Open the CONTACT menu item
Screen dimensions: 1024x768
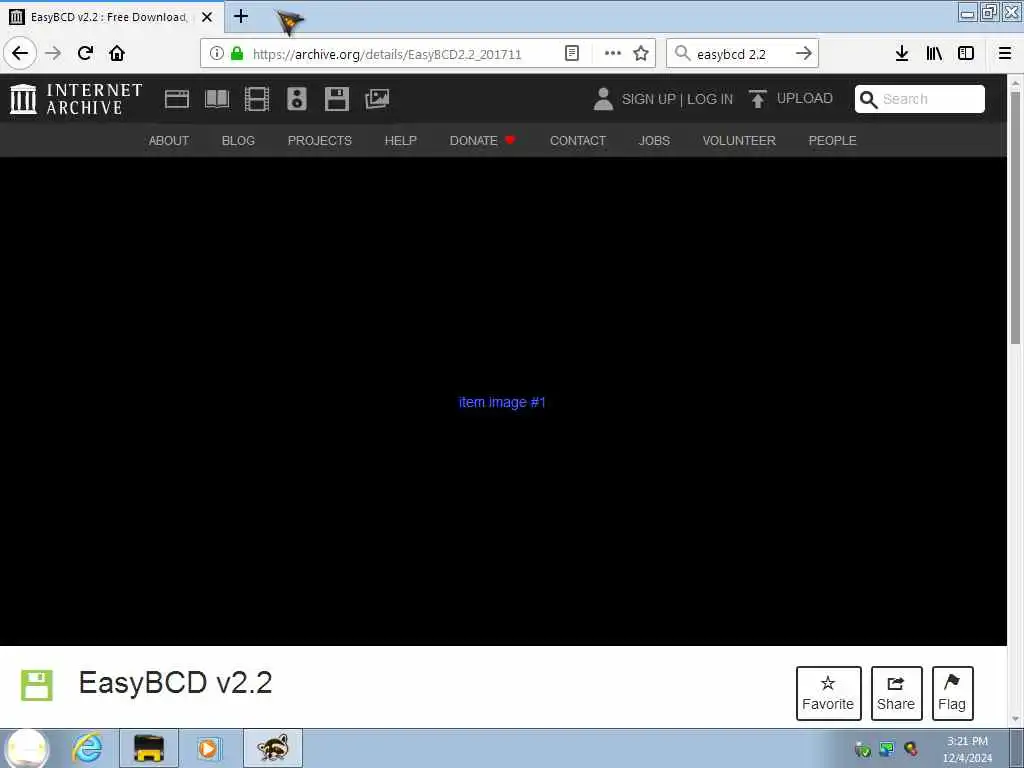[578, 140]
